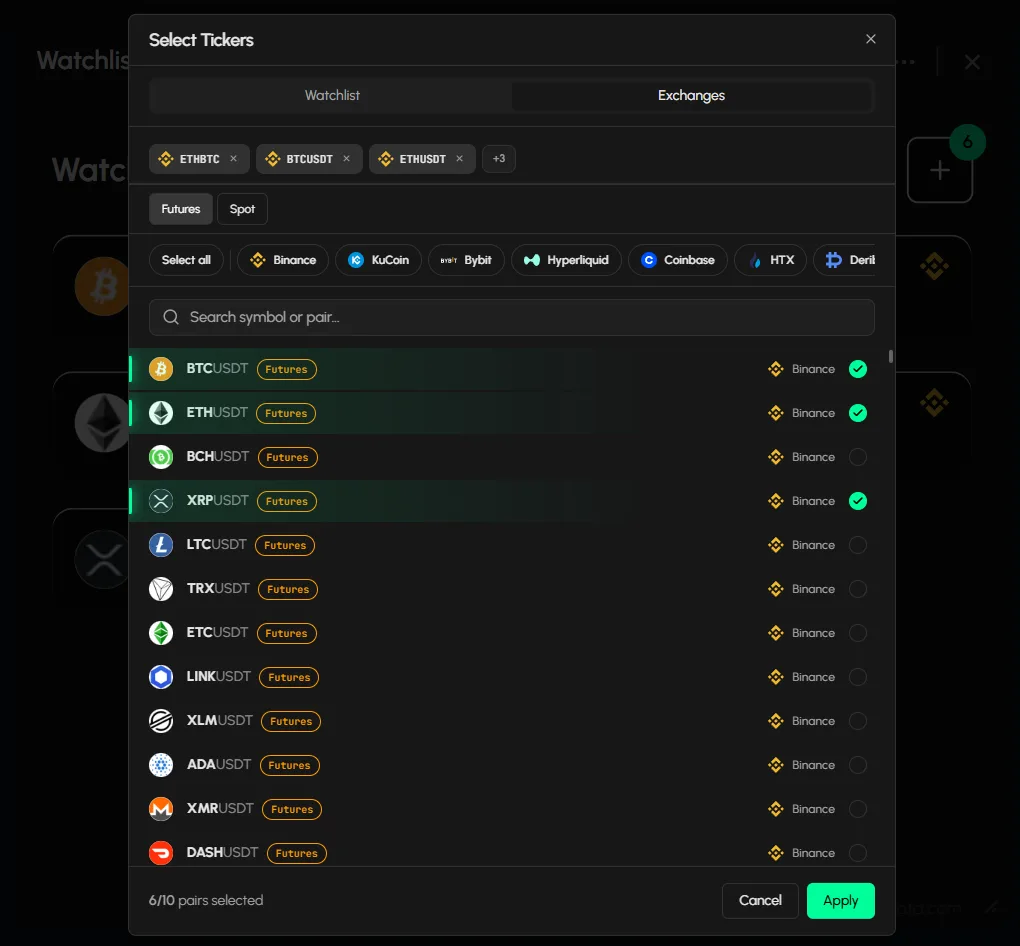Click the Binance logo in the ADAUSDT row
Image resolution: width=1020 pixels, height=946 pixels.
(775, 765)
